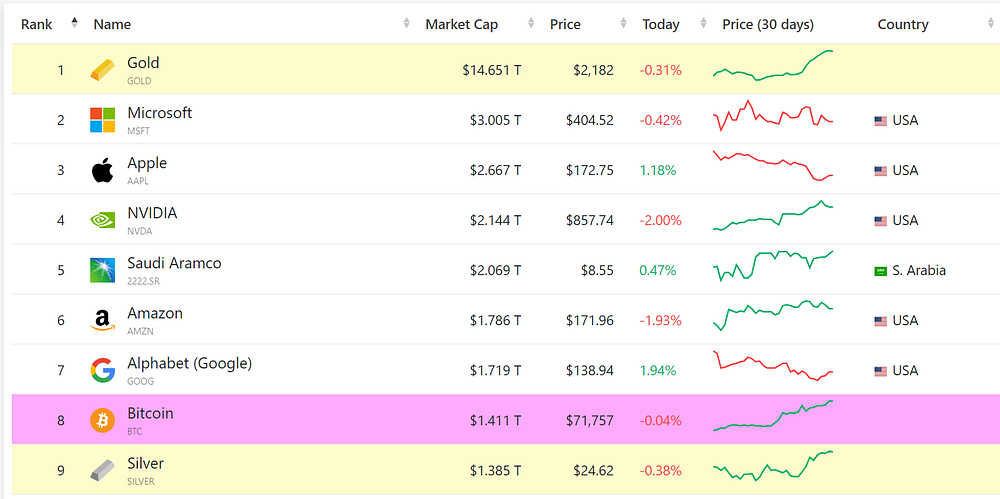Click the Bitcoin logo icon
1000x499 pixels.
pyautogui.click(x=102, y=421)
